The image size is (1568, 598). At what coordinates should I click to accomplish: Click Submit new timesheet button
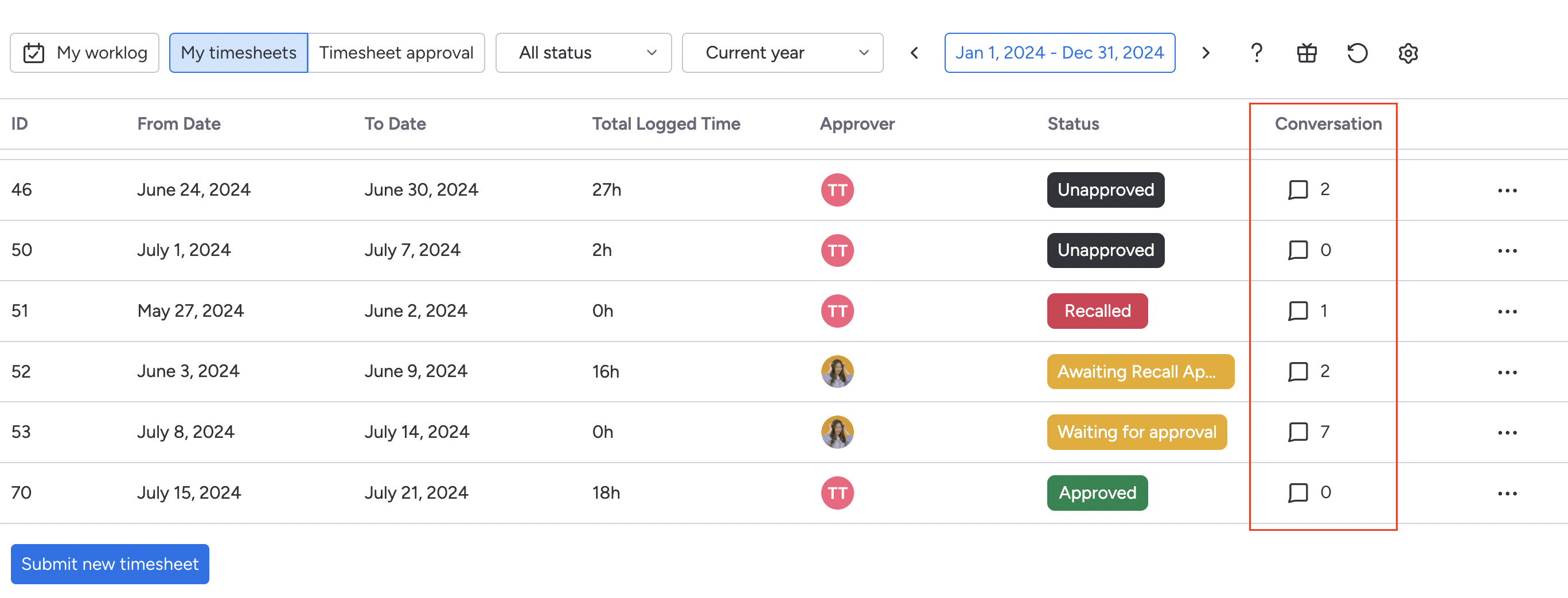110,564
